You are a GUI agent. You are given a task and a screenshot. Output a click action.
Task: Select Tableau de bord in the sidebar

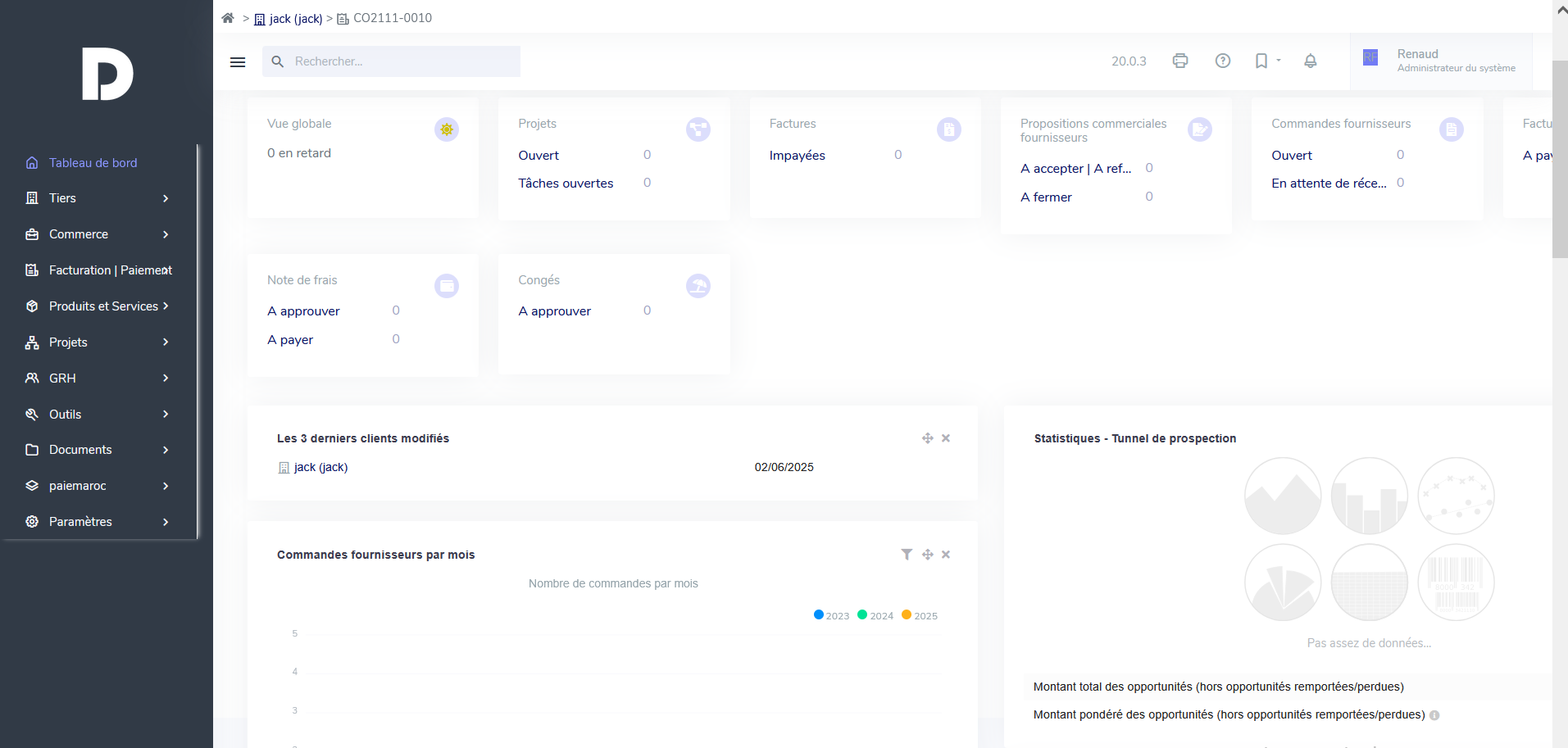(x=93, y=163)
